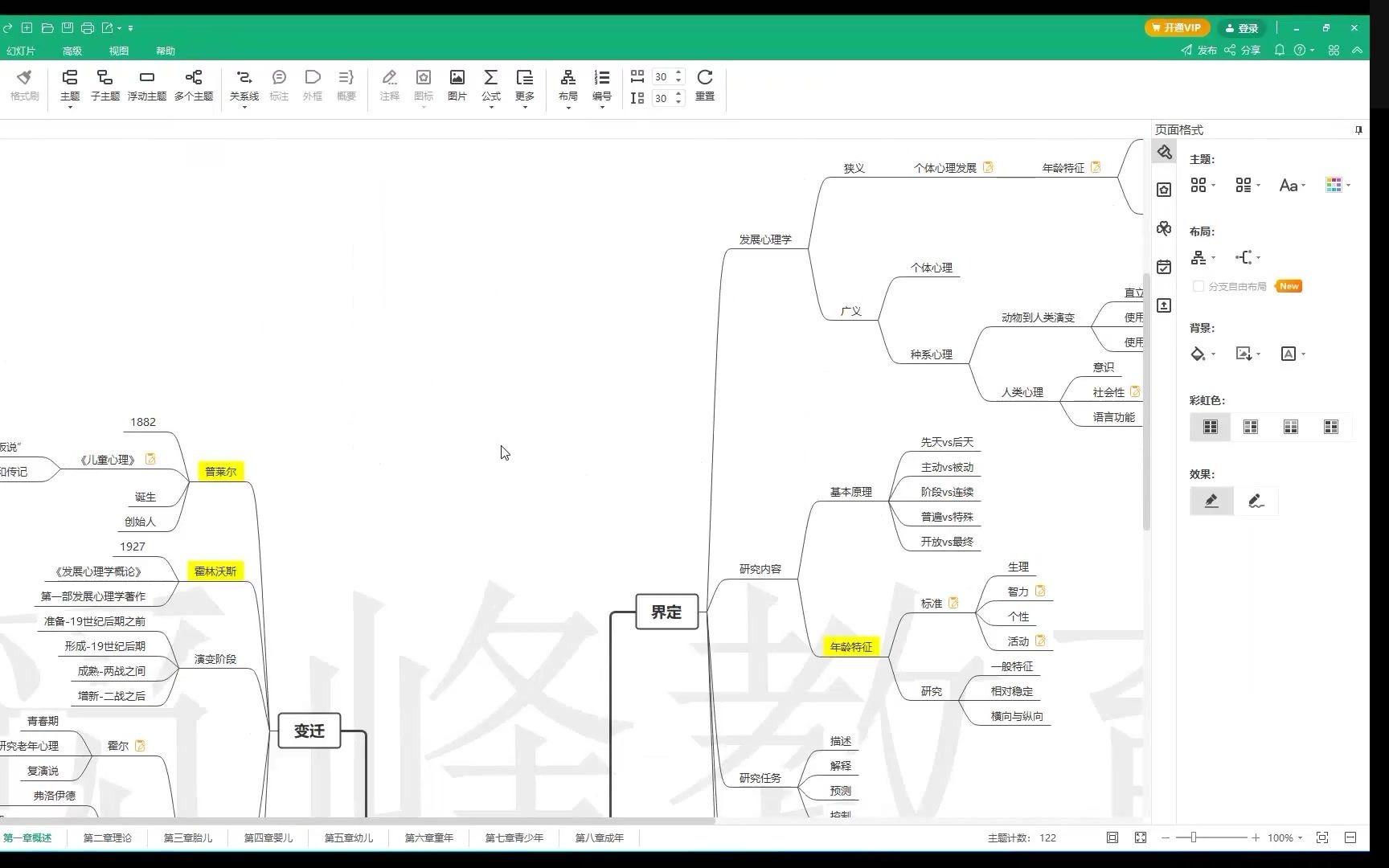Click the 重置 reset icon
1389x868 pixels.
pyautogui.click(x=704, y=84)
